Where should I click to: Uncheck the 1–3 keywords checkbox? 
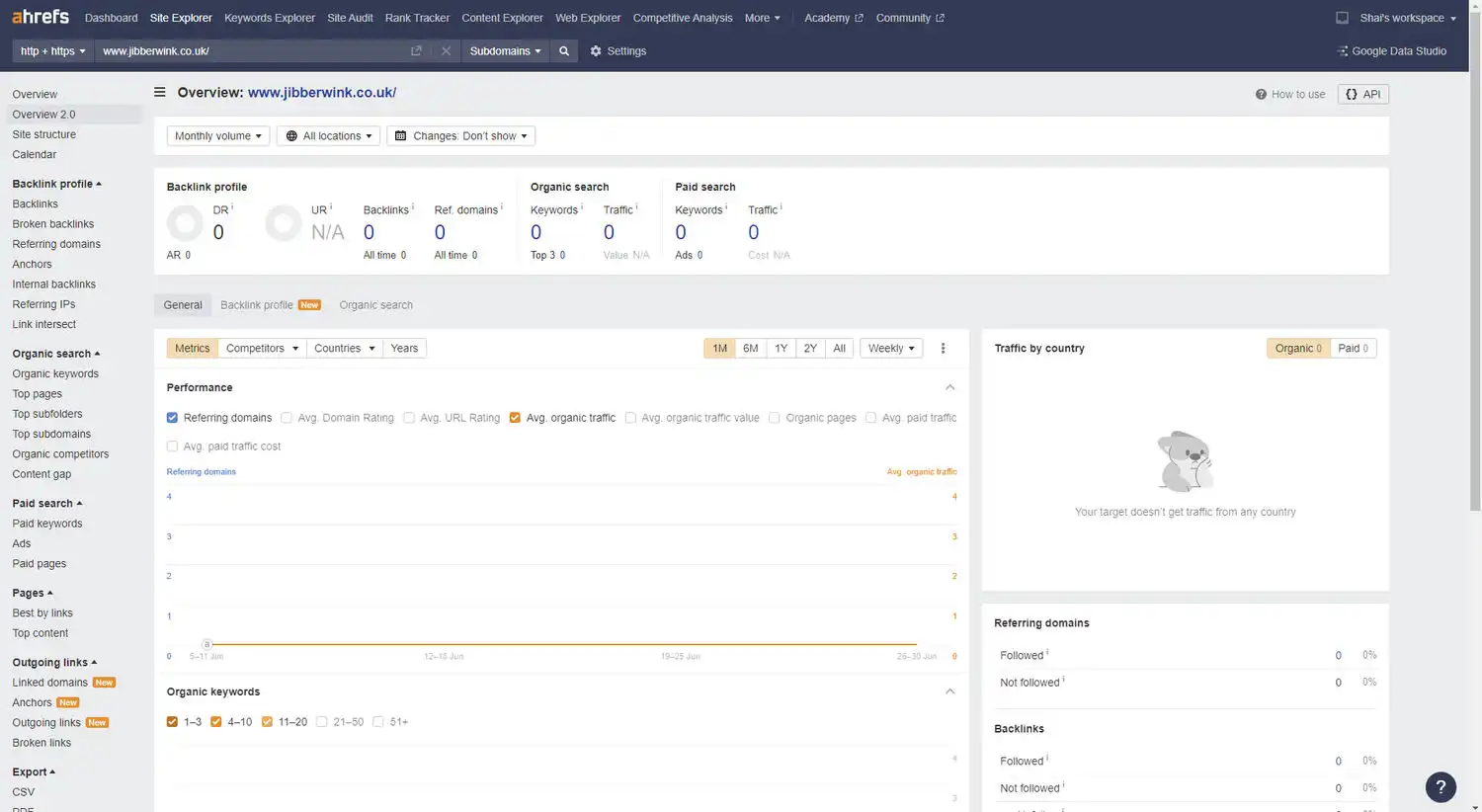[x=172, y=722]
